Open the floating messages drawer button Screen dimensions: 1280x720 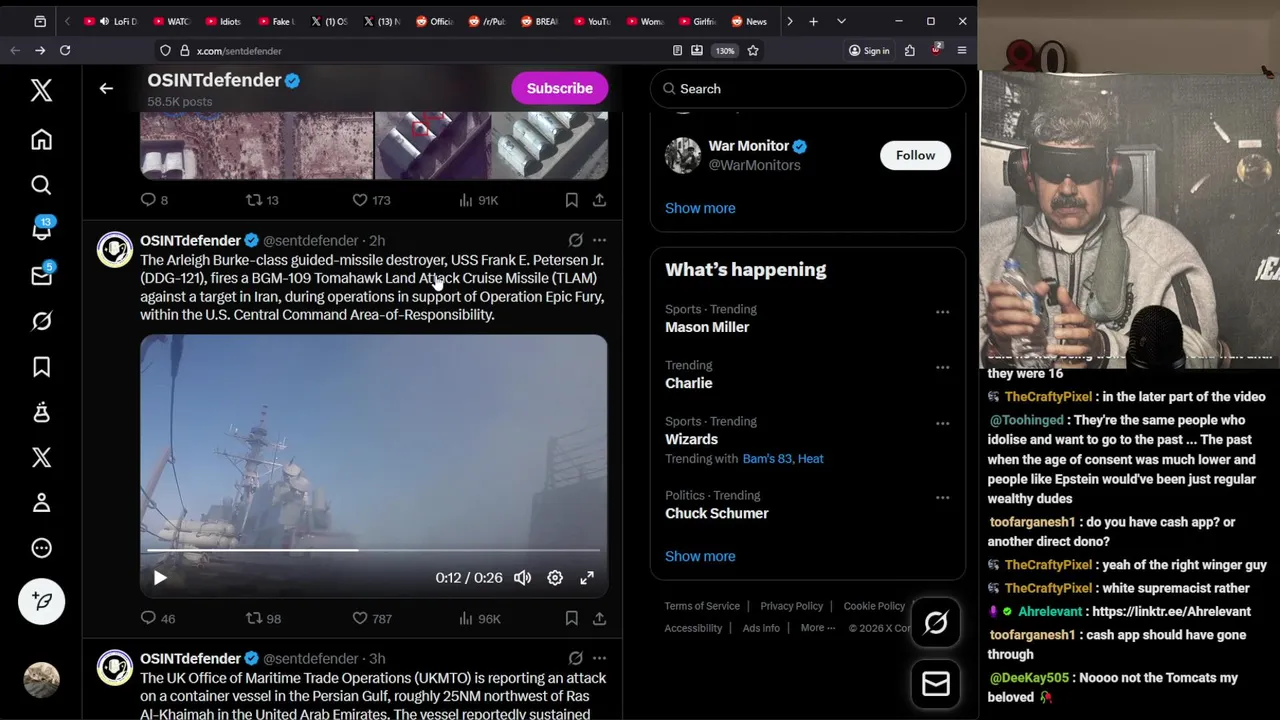(x=936, y=684)
